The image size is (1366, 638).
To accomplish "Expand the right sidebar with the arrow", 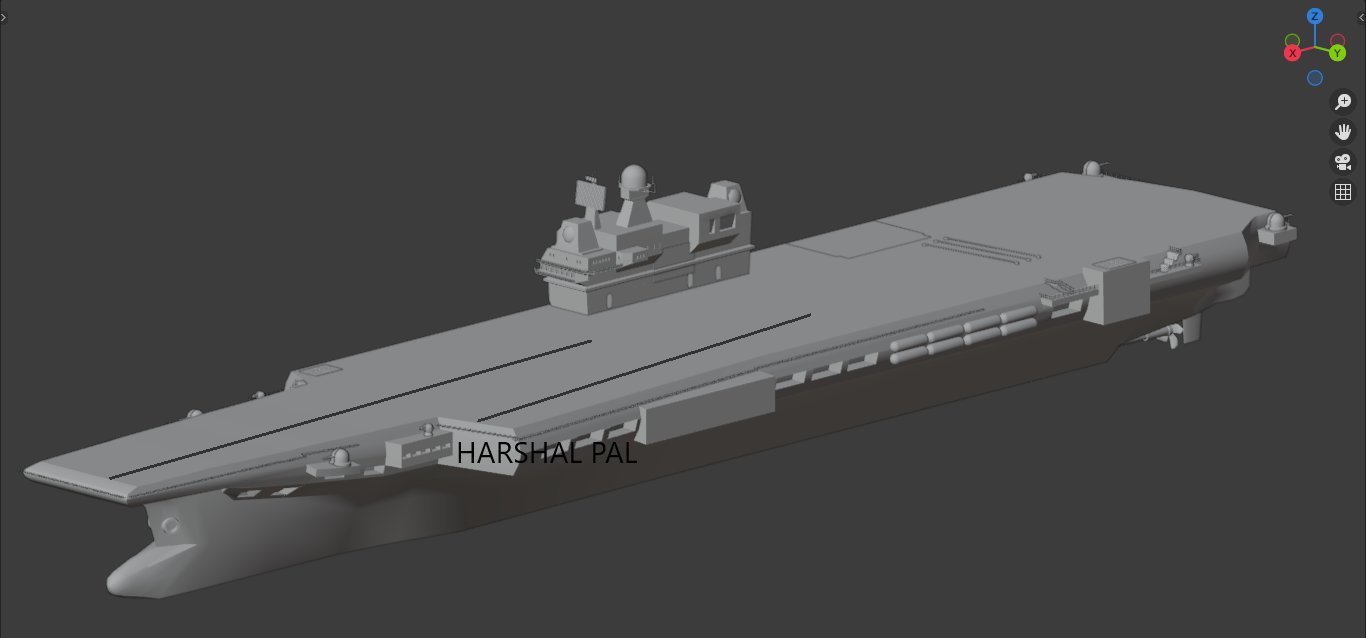I will 1361,17.
